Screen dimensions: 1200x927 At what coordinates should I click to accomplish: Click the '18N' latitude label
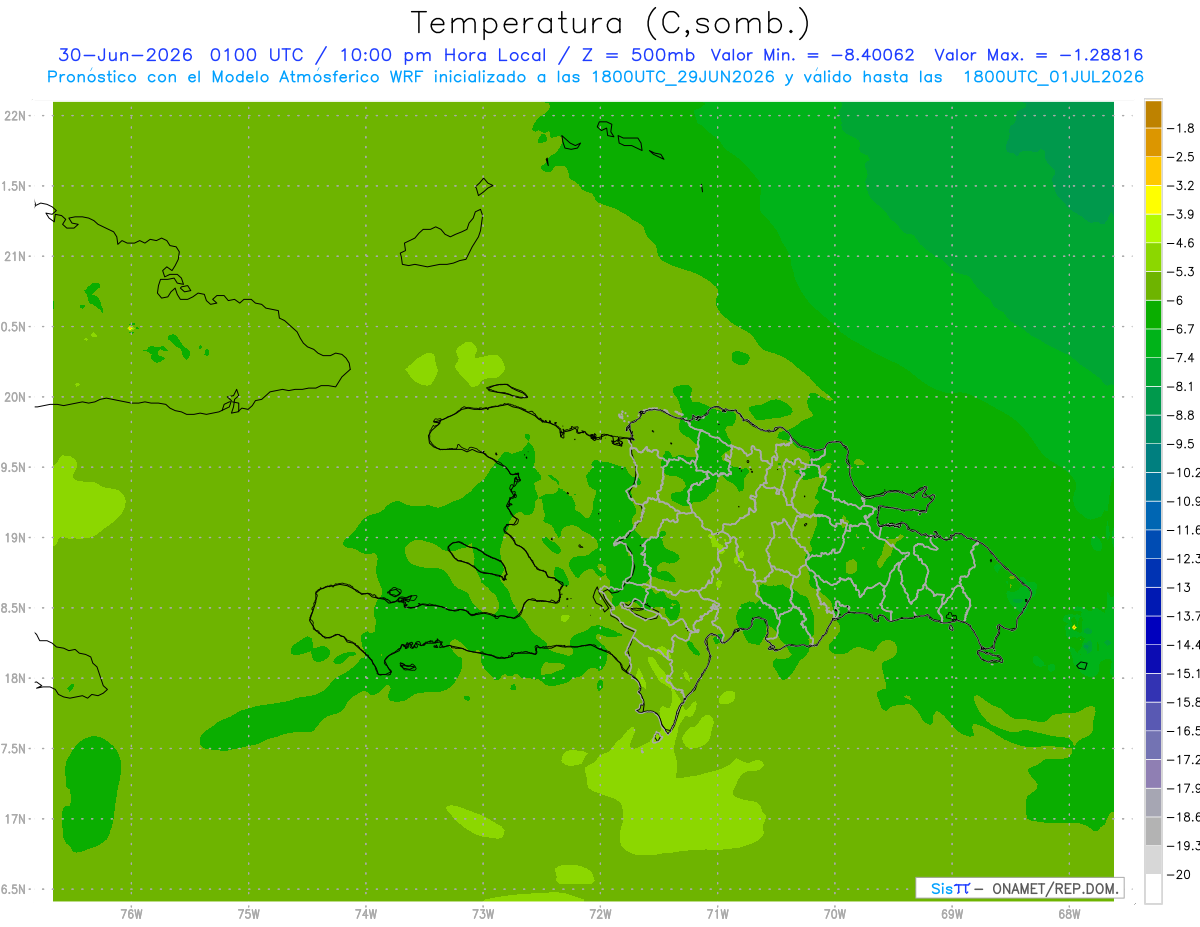click(x=16, y=679)
